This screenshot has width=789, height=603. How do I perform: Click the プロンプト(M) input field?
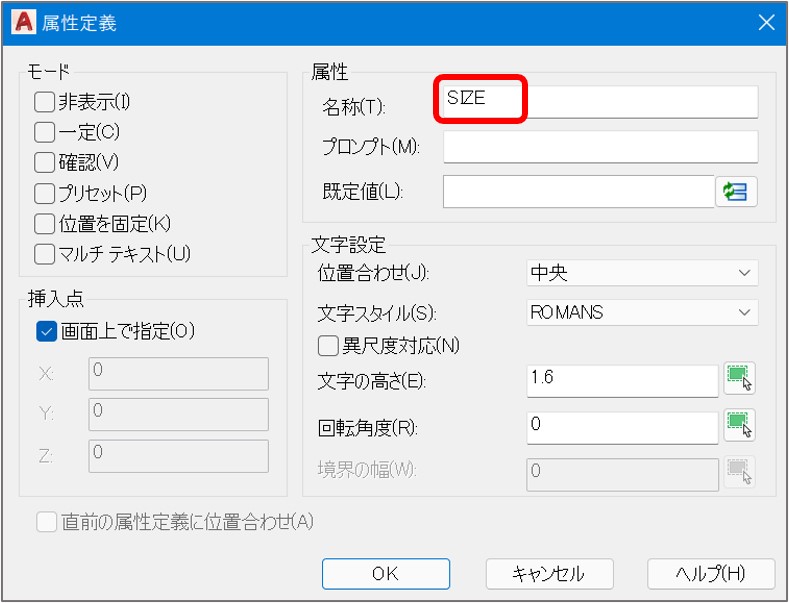600,147
